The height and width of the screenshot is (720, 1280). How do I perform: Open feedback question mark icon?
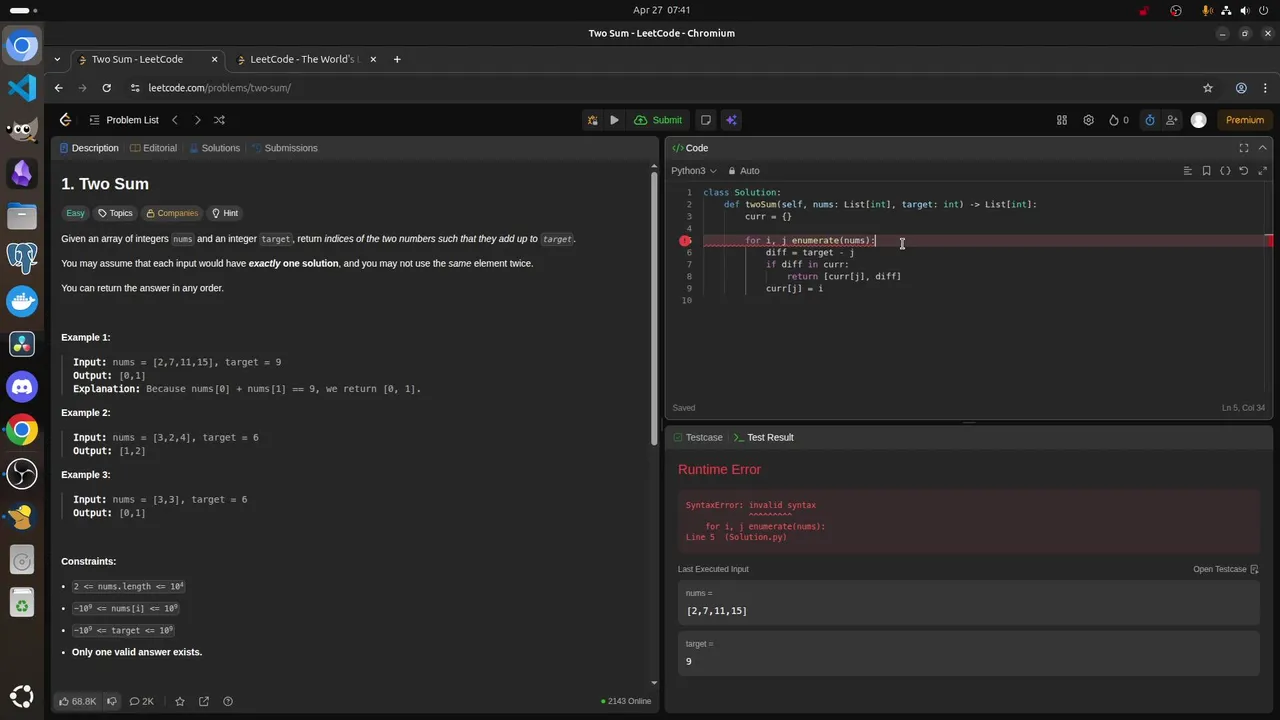click(228, 701)
